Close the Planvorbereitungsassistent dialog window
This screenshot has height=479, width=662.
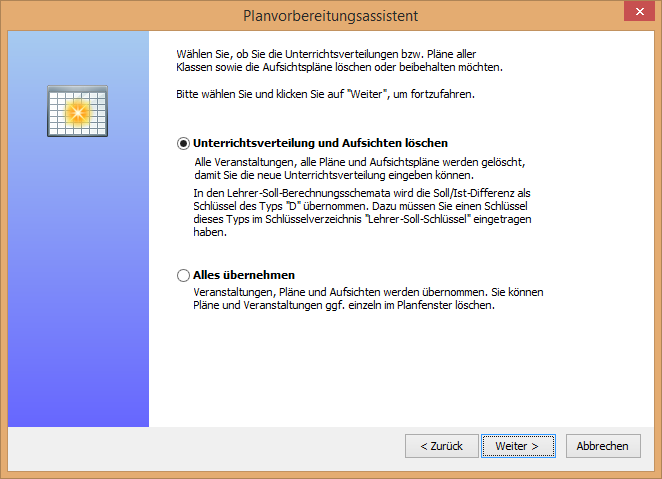click(639, 11)
